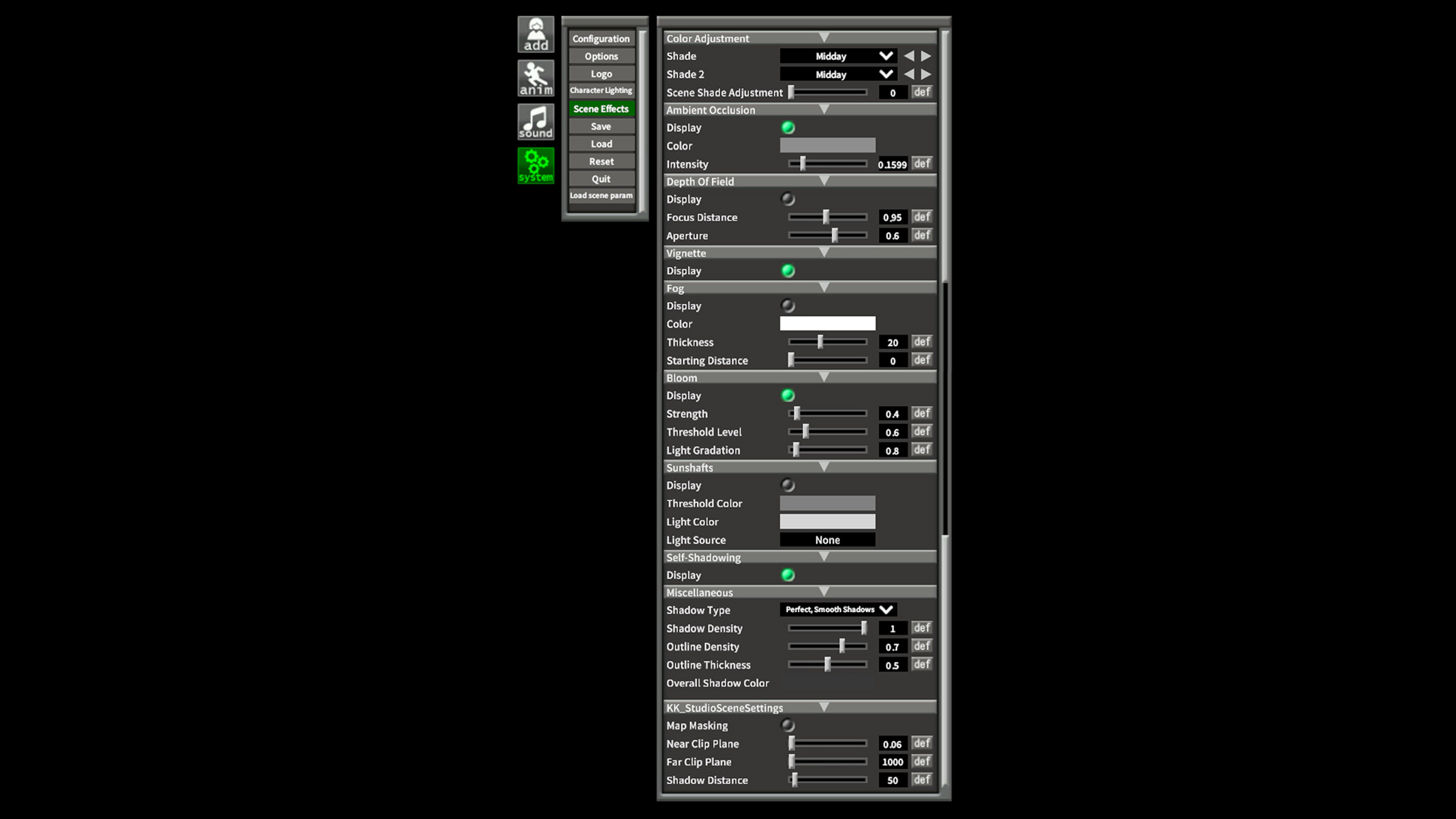Click previous arrow for Shade

click(x=908, y=56)
